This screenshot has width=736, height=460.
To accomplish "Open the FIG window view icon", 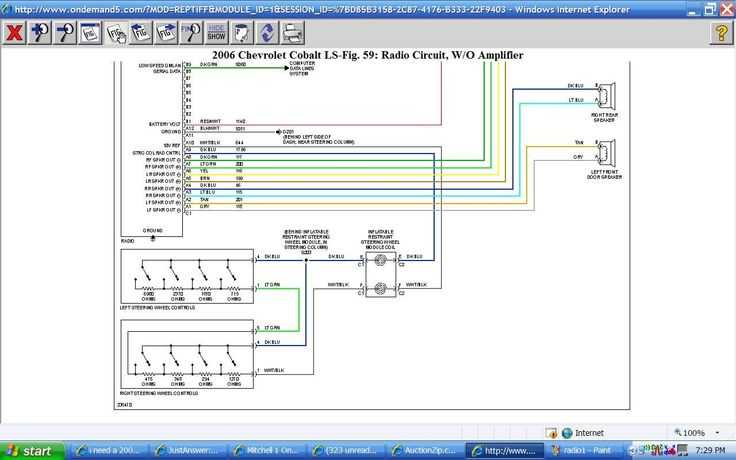I will pyautogui.click(x=90, y=33).
